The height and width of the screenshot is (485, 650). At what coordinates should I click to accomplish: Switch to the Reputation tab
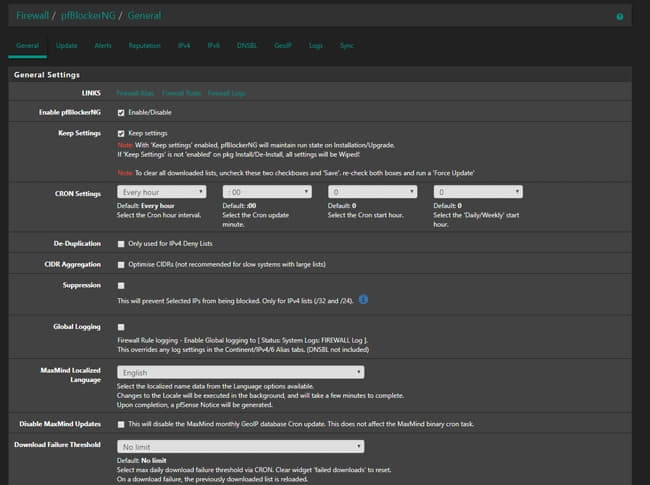click(x=144, y=46)
